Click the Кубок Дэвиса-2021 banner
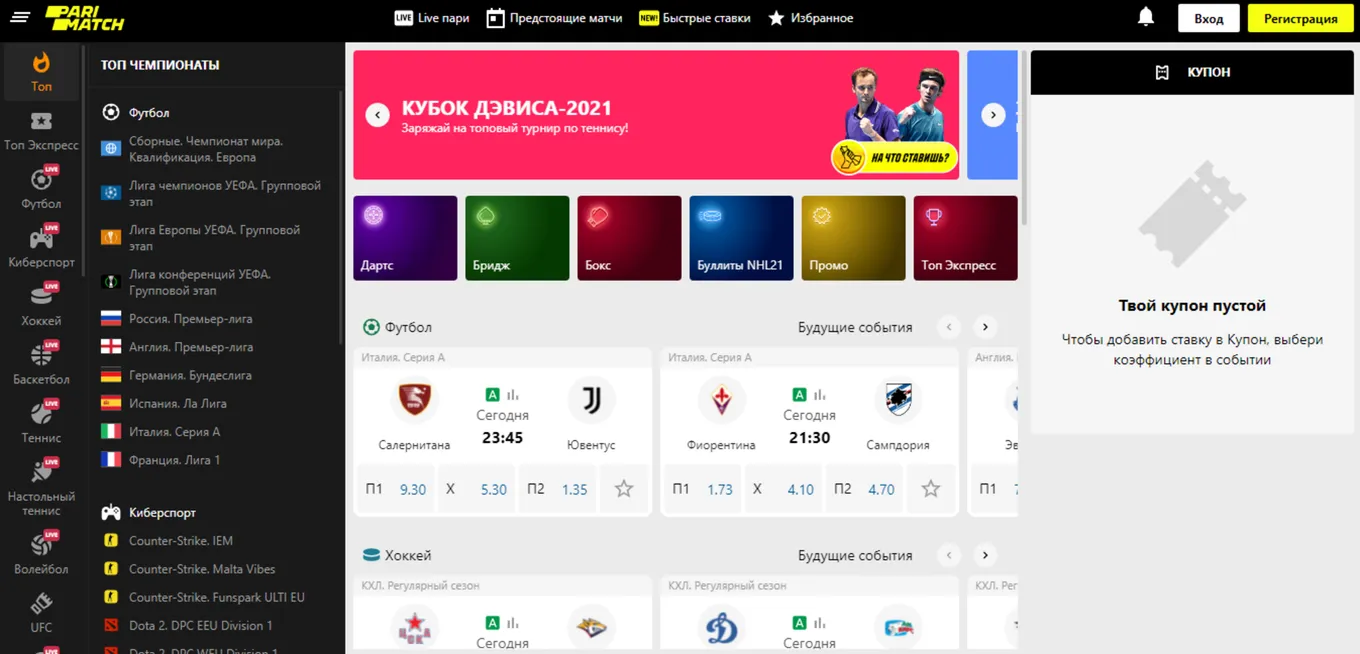Viewport: 1360px width, 654px height. tap(656, 115)
